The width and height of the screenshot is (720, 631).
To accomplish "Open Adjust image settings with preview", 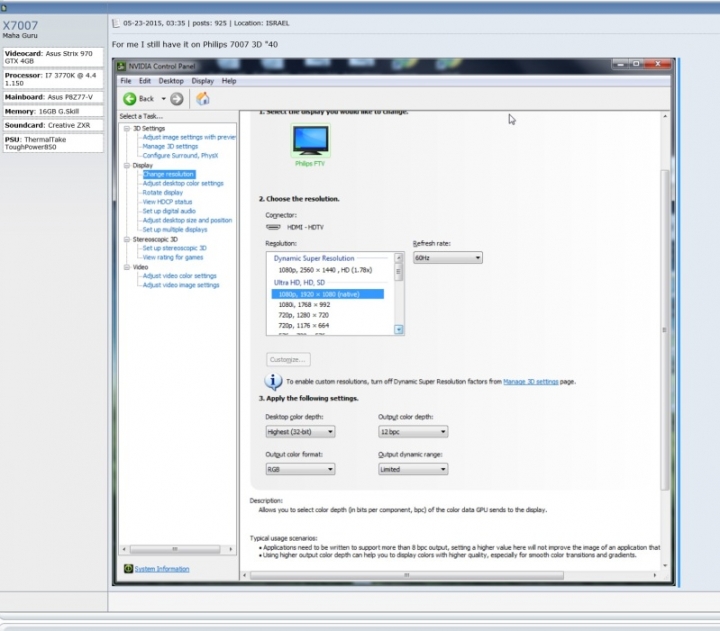I will click(x=189, y=137).
